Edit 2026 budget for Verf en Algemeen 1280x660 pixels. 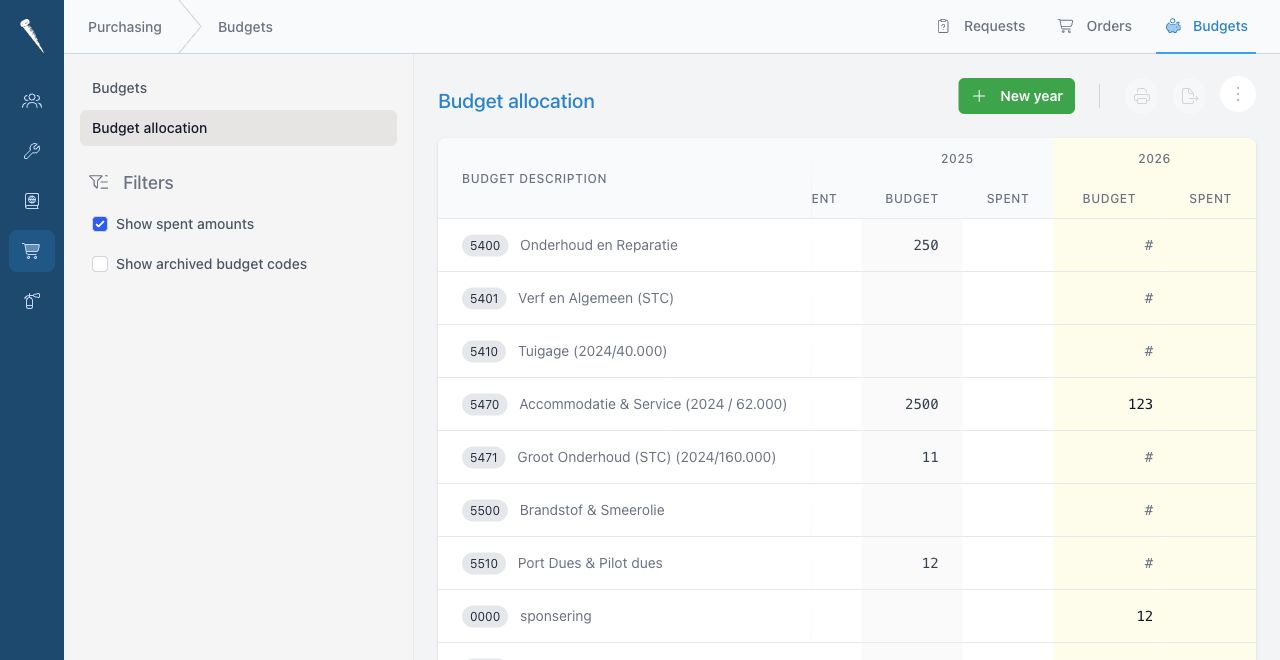[1109, 298]
